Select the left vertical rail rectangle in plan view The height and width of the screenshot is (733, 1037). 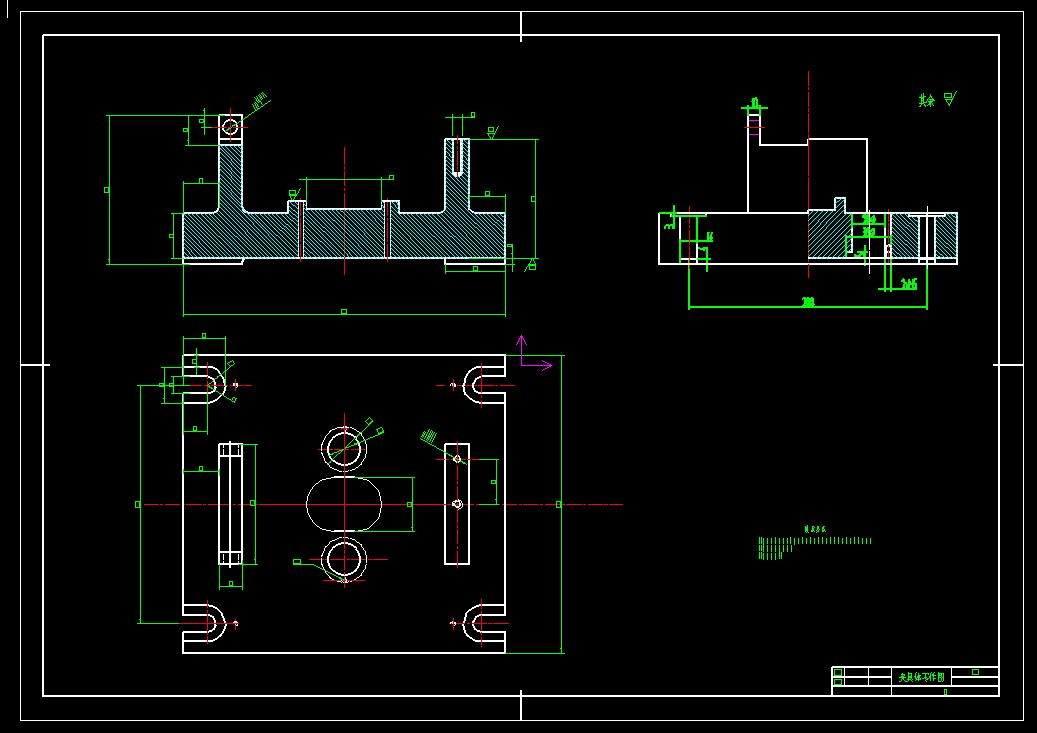[231, 504]
